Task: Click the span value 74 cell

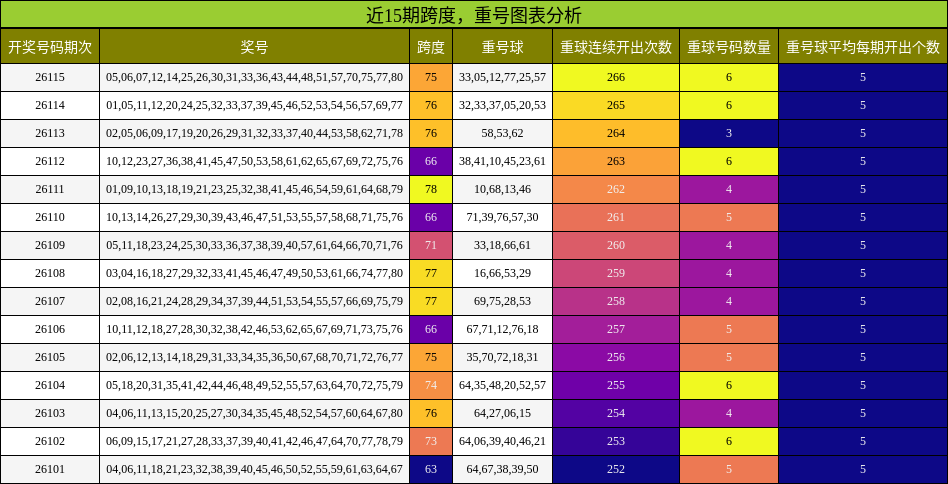Action: click(431, 385)
